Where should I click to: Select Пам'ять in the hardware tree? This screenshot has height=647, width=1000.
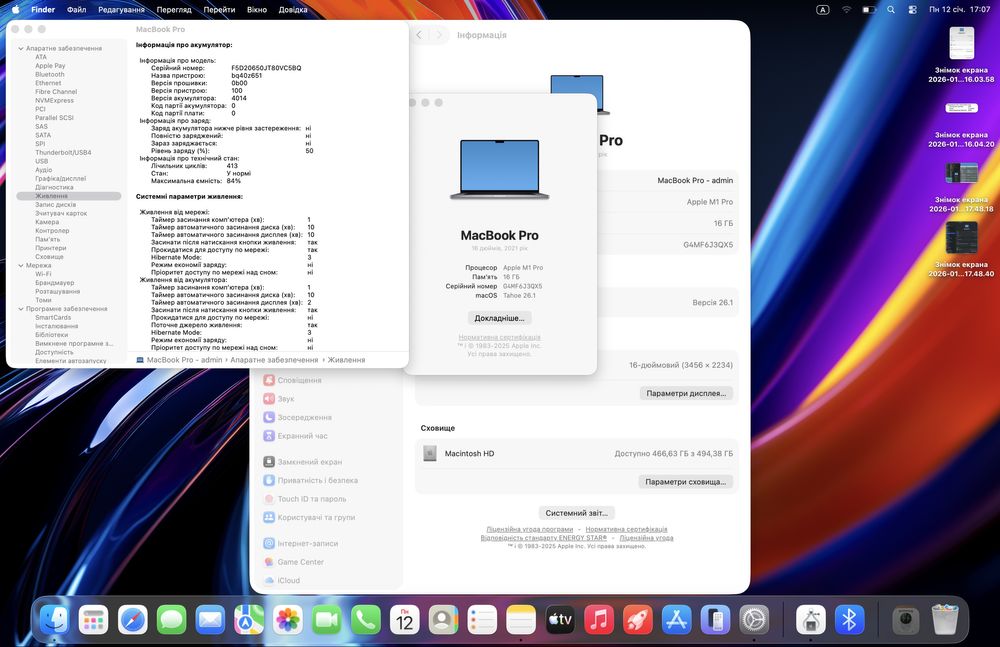tap(48, 239)
